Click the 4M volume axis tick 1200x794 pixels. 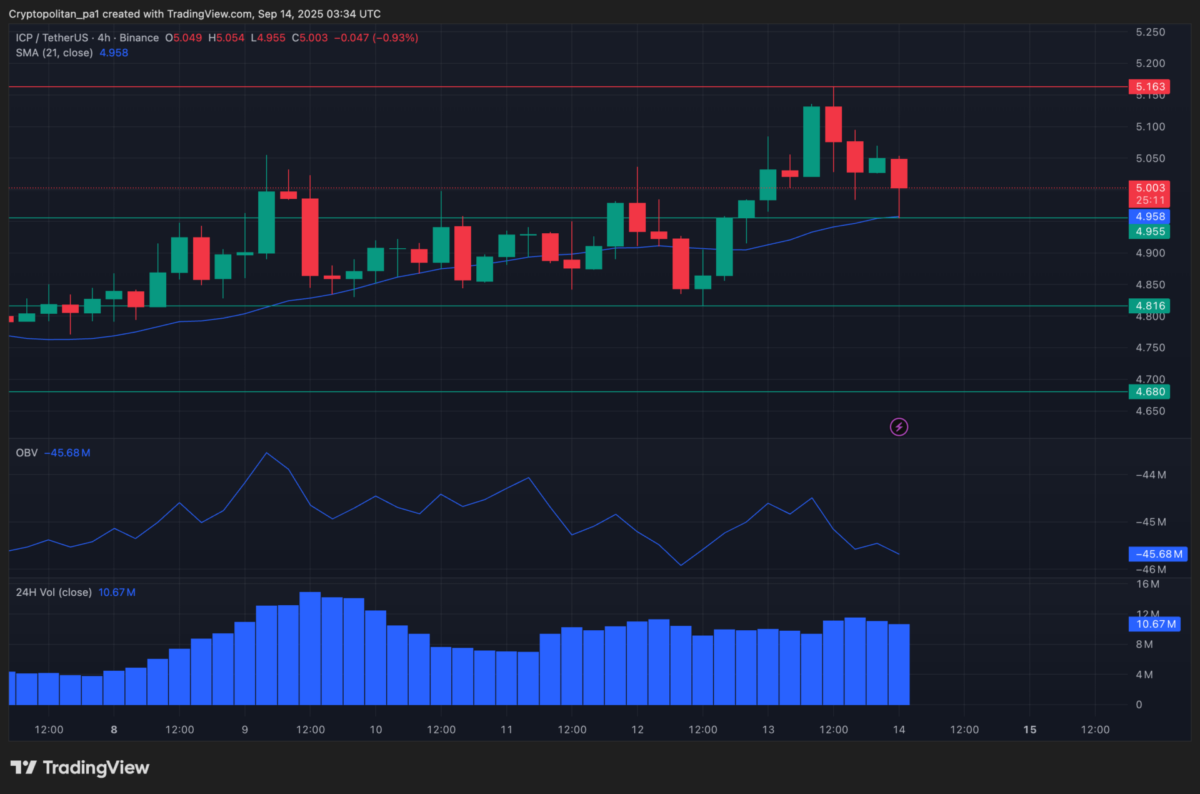point(1146,675)
